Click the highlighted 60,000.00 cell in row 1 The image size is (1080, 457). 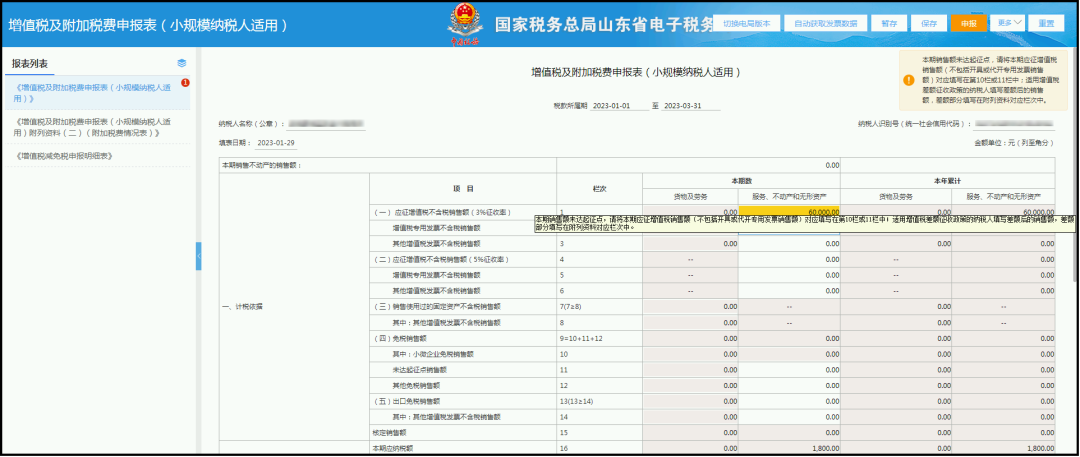pyautogui.click(x=789, y=212)
